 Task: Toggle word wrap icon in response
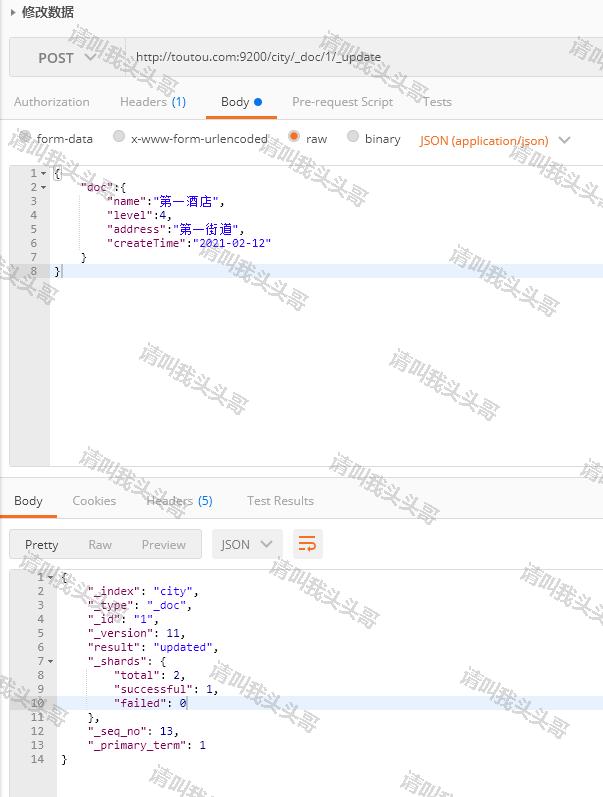pyautogui.click(x=308, y=544)
